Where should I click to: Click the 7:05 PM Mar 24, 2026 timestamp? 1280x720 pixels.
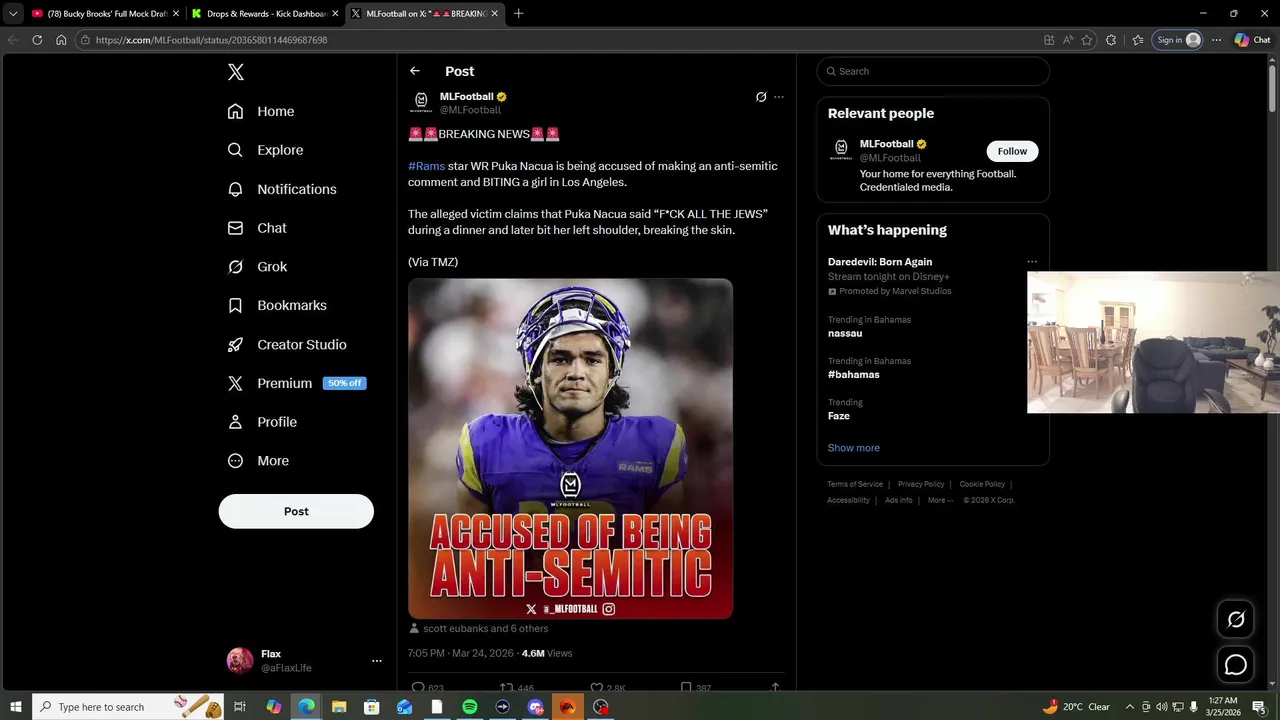(461, 653)
